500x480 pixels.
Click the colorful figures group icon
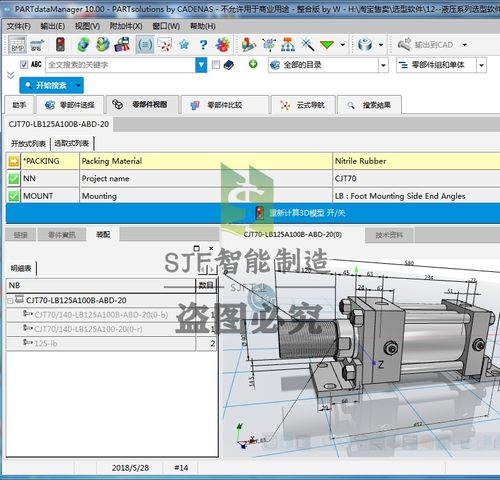tap(223, 44)
